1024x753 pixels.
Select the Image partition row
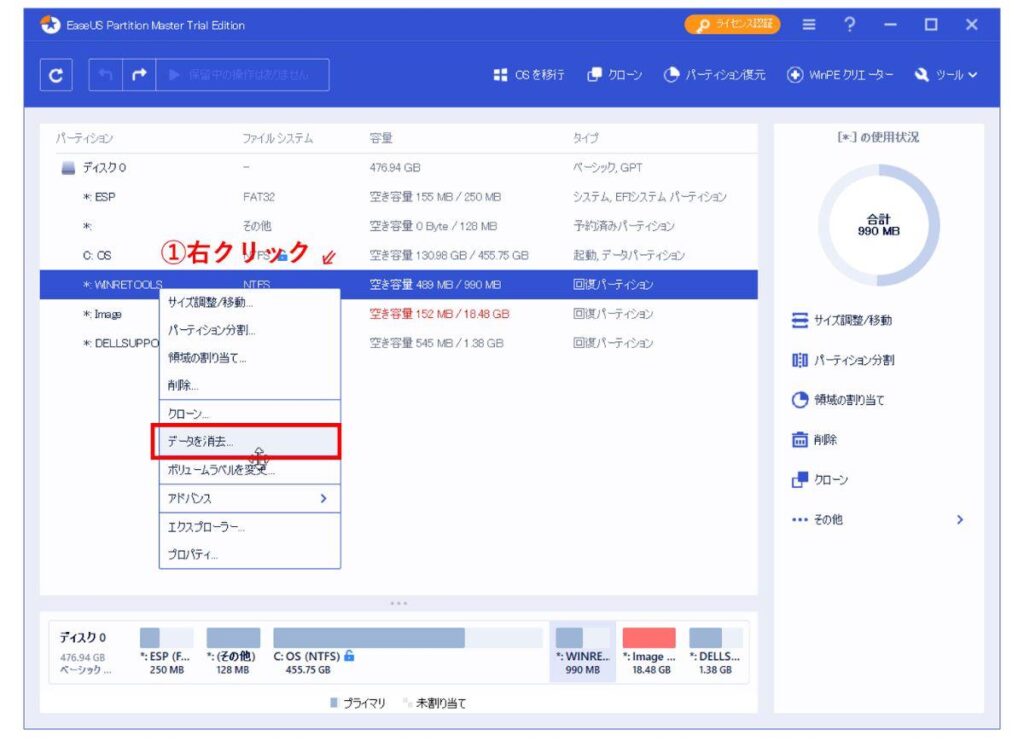pos(398,314)
